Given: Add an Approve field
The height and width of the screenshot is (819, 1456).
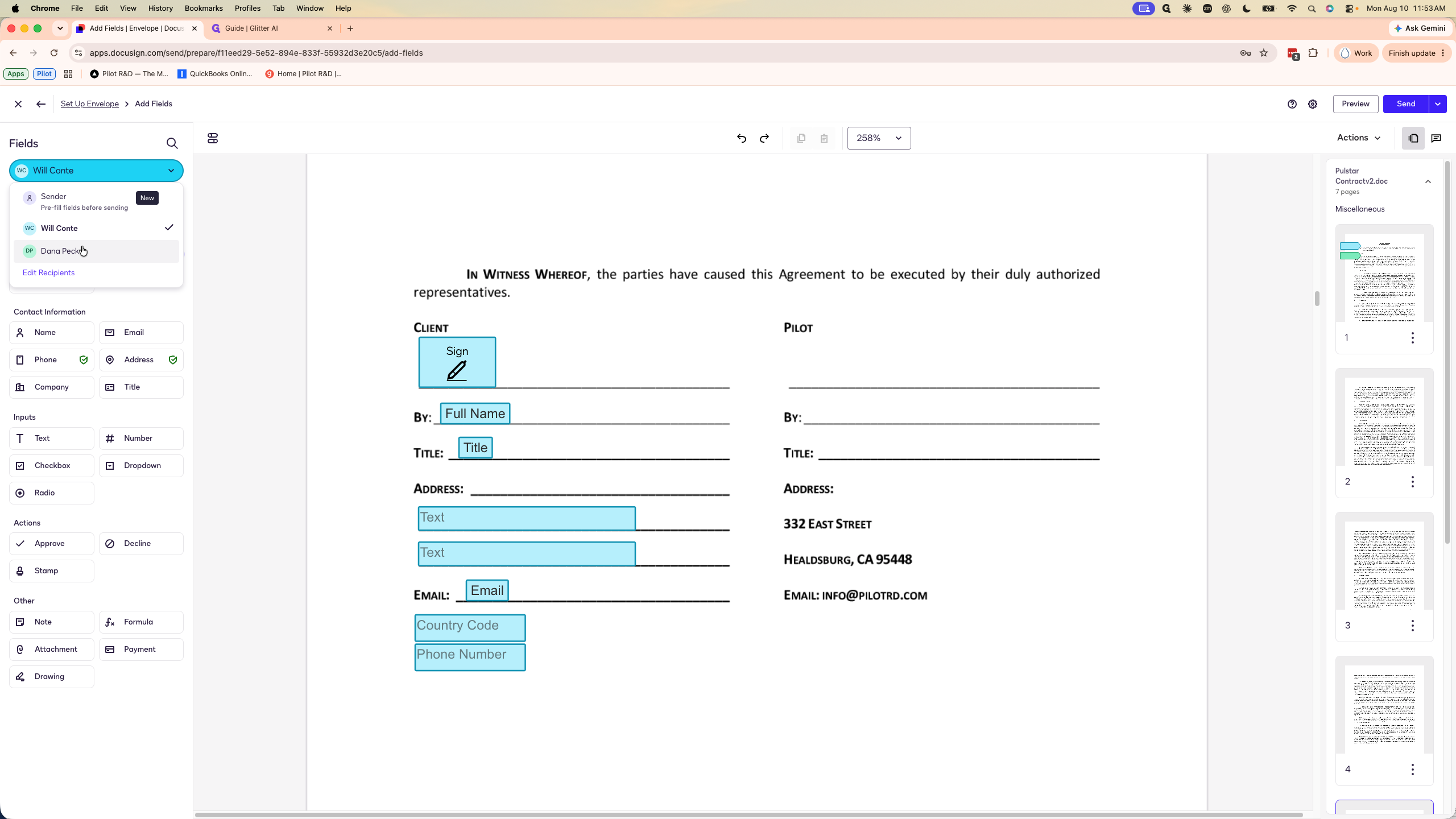Looking at the screenshot, I should (52, 544).
